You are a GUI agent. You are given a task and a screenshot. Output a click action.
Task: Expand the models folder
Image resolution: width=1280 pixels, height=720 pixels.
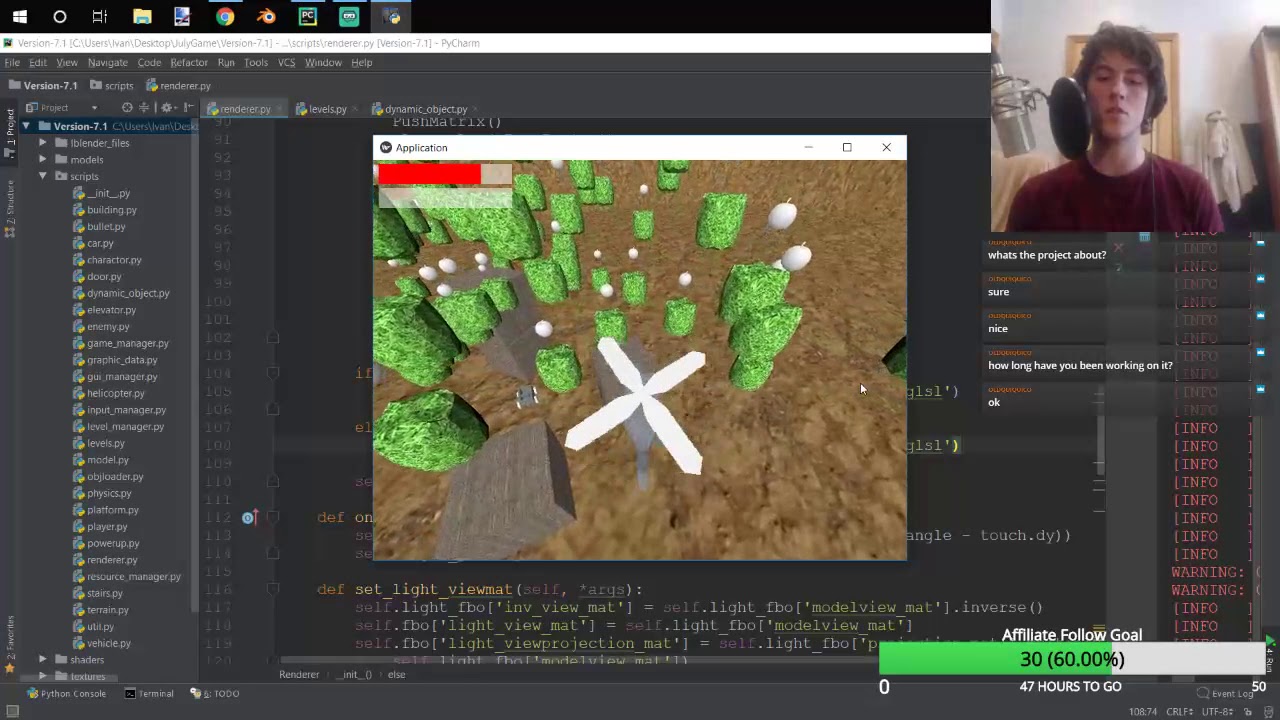[x=43, y=160]
